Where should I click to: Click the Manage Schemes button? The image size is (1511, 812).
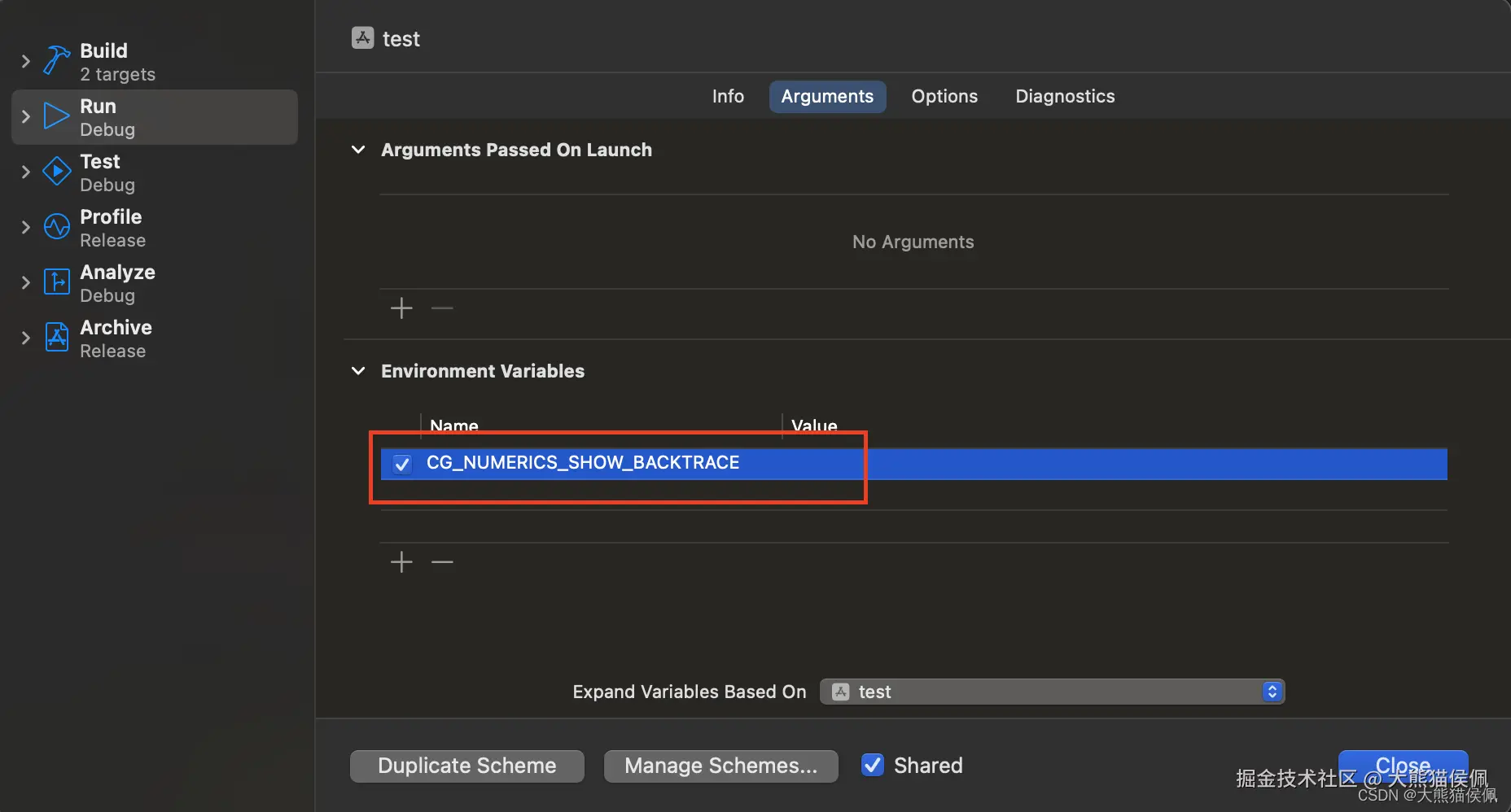tap(720, 766)
